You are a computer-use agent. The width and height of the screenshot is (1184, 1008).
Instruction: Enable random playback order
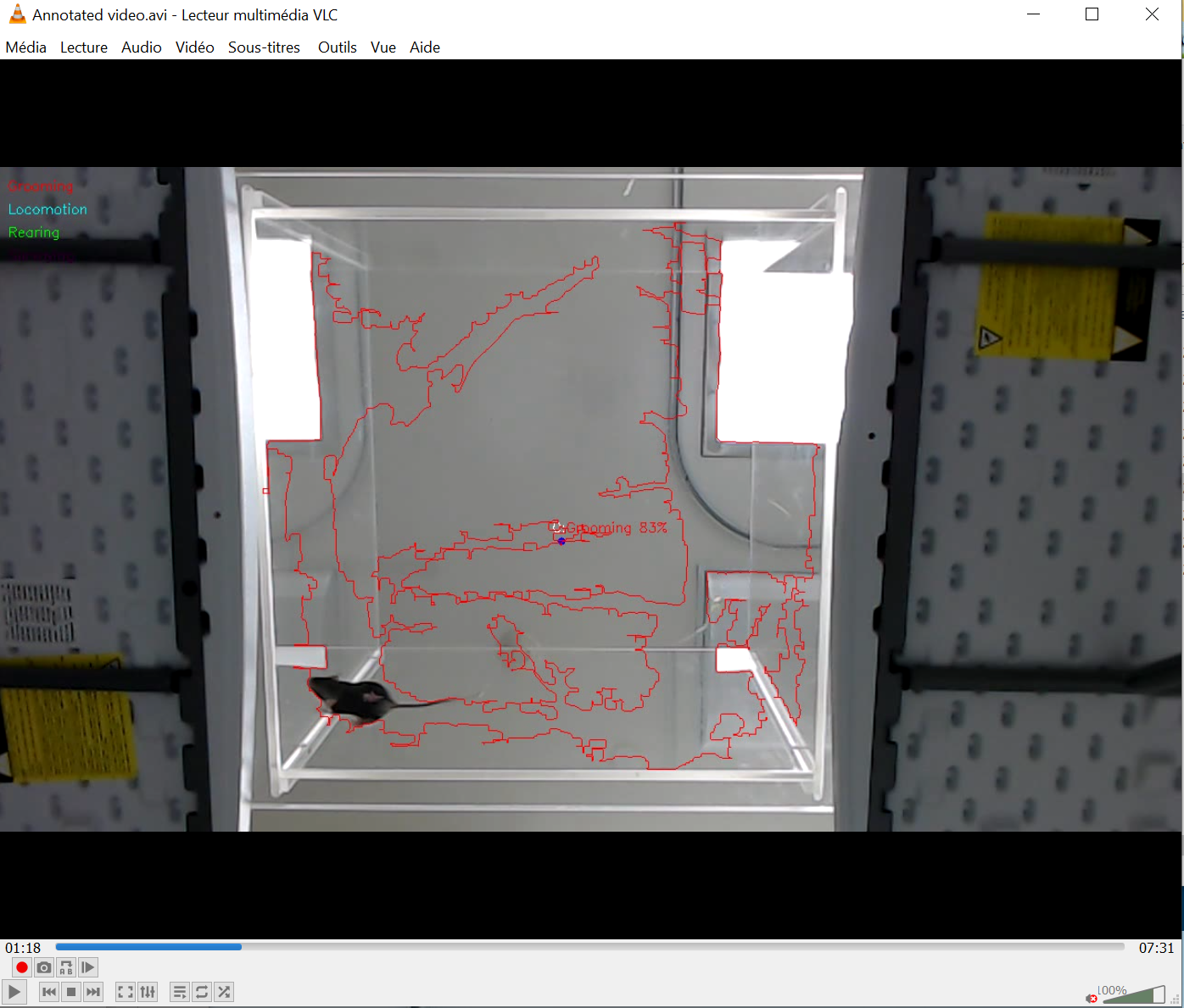224,991
